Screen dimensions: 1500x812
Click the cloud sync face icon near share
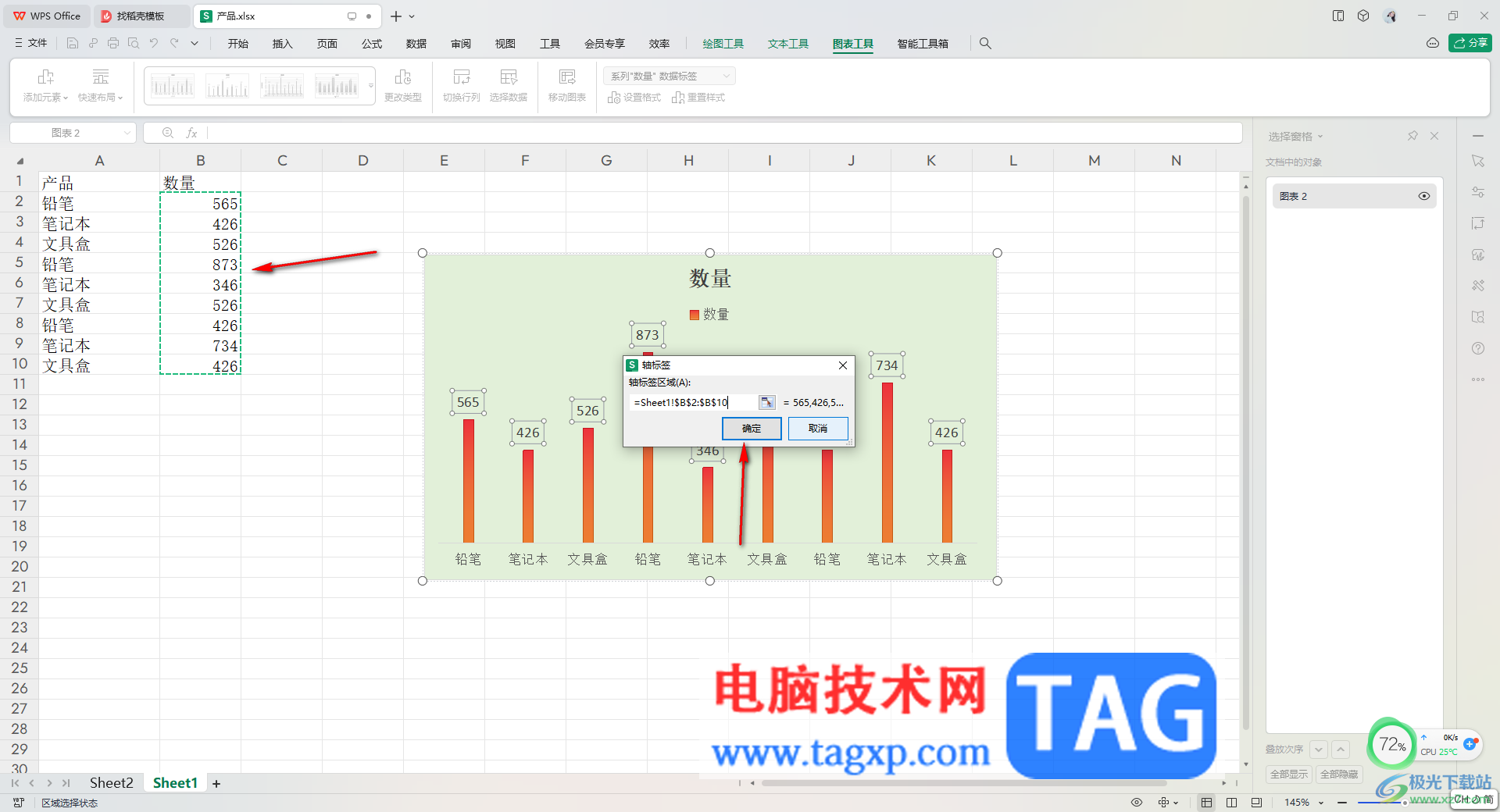(x=1432, y=43)
